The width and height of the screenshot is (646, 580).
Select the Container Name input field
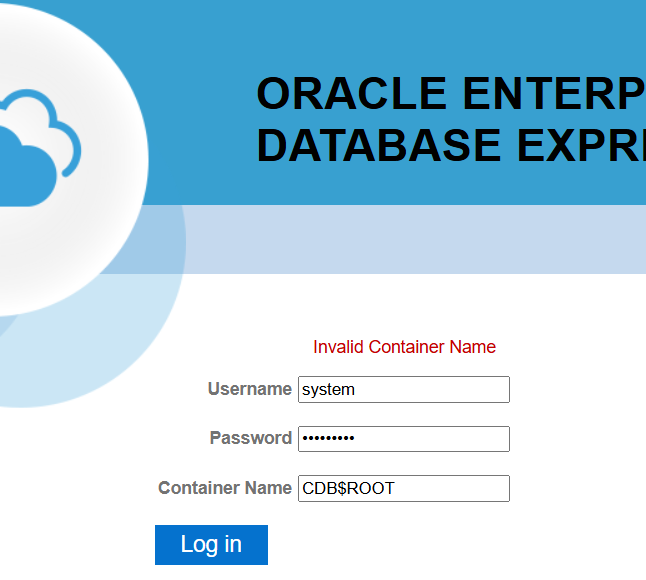pyautogui.click(x=404, y=489)
